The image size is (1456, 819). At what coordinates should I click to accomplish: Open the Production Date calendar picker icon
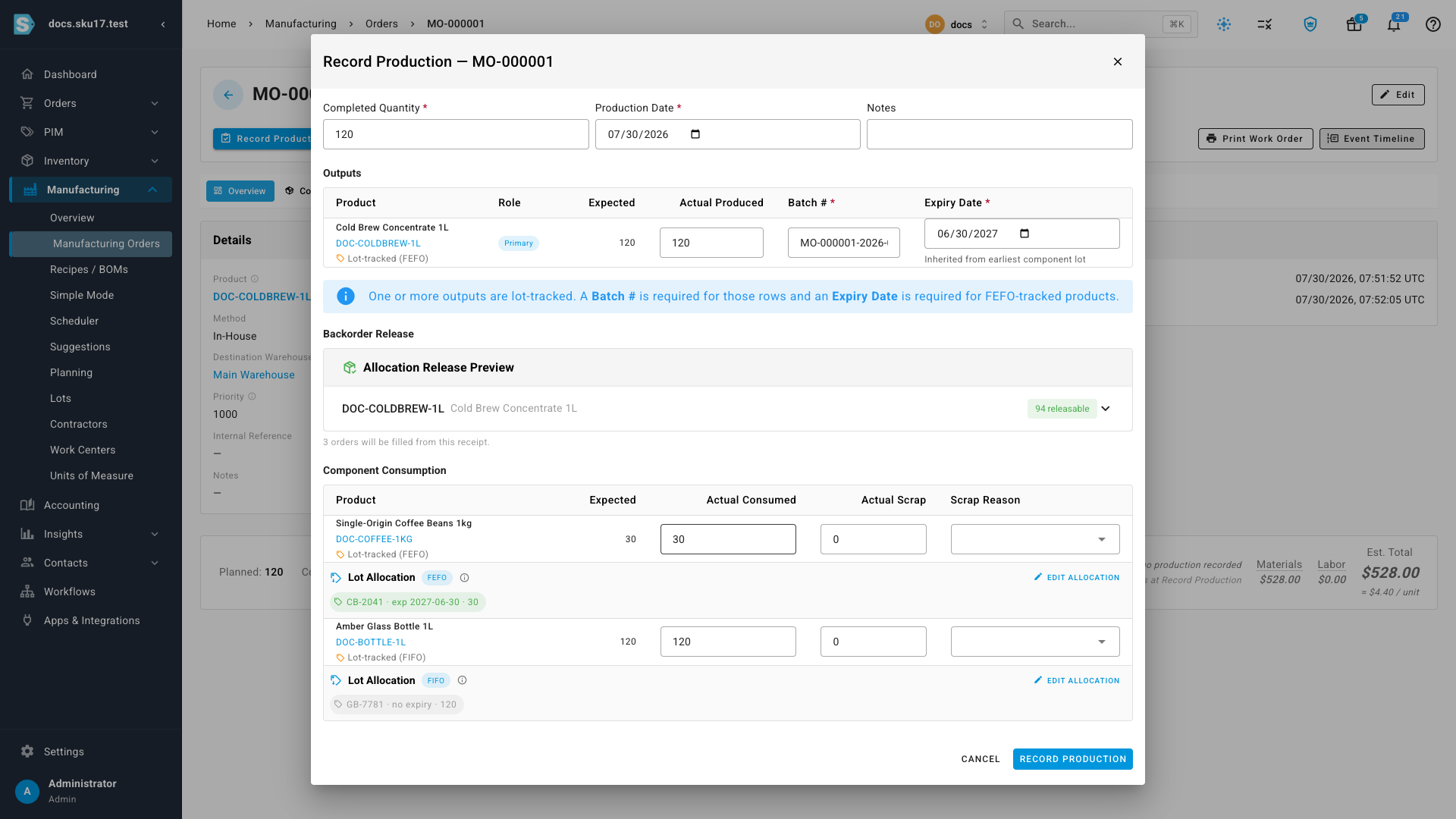tap(695, 134)
